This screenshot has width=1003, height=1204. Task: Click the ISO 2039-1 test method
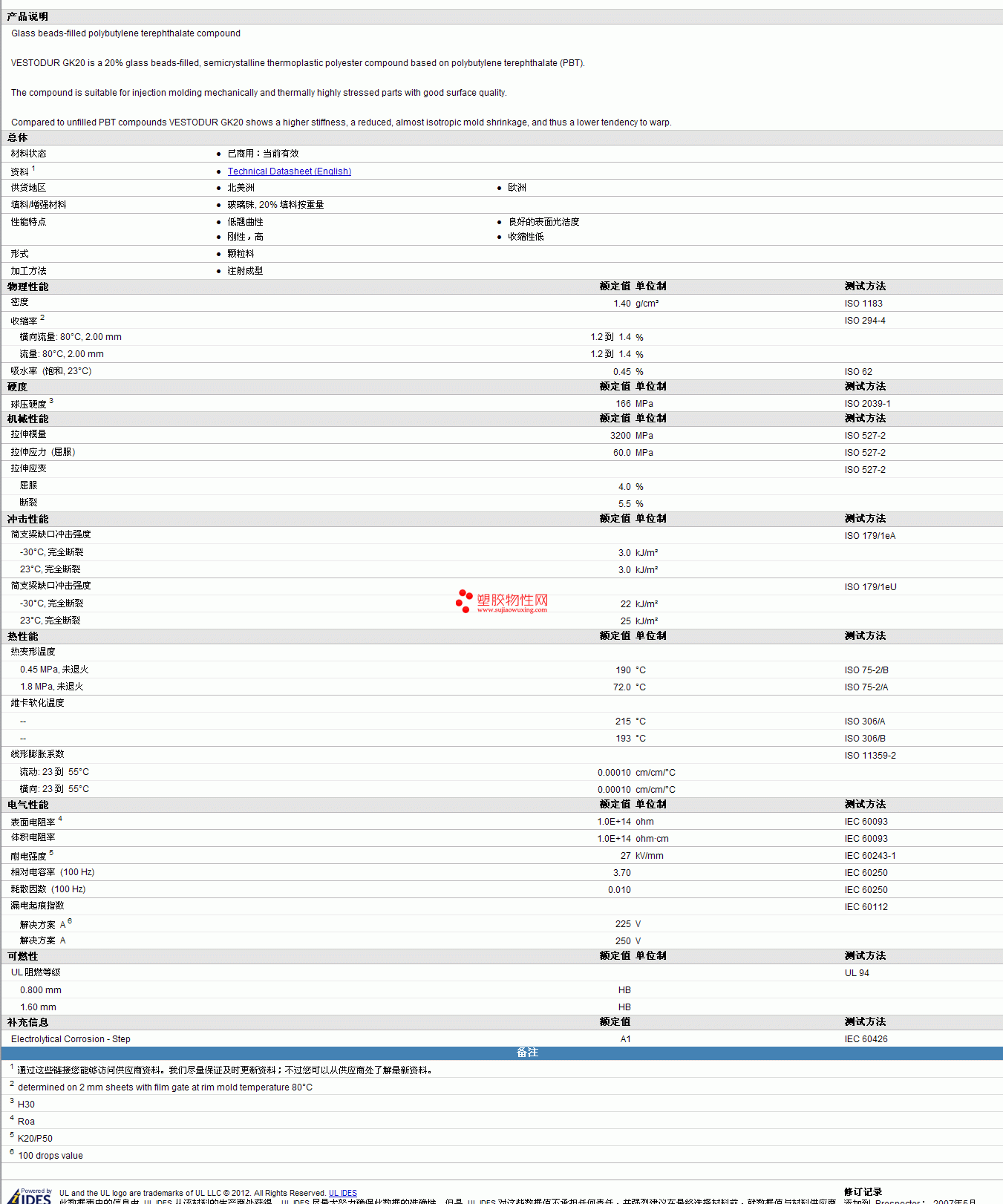click(x=867, y=404)
